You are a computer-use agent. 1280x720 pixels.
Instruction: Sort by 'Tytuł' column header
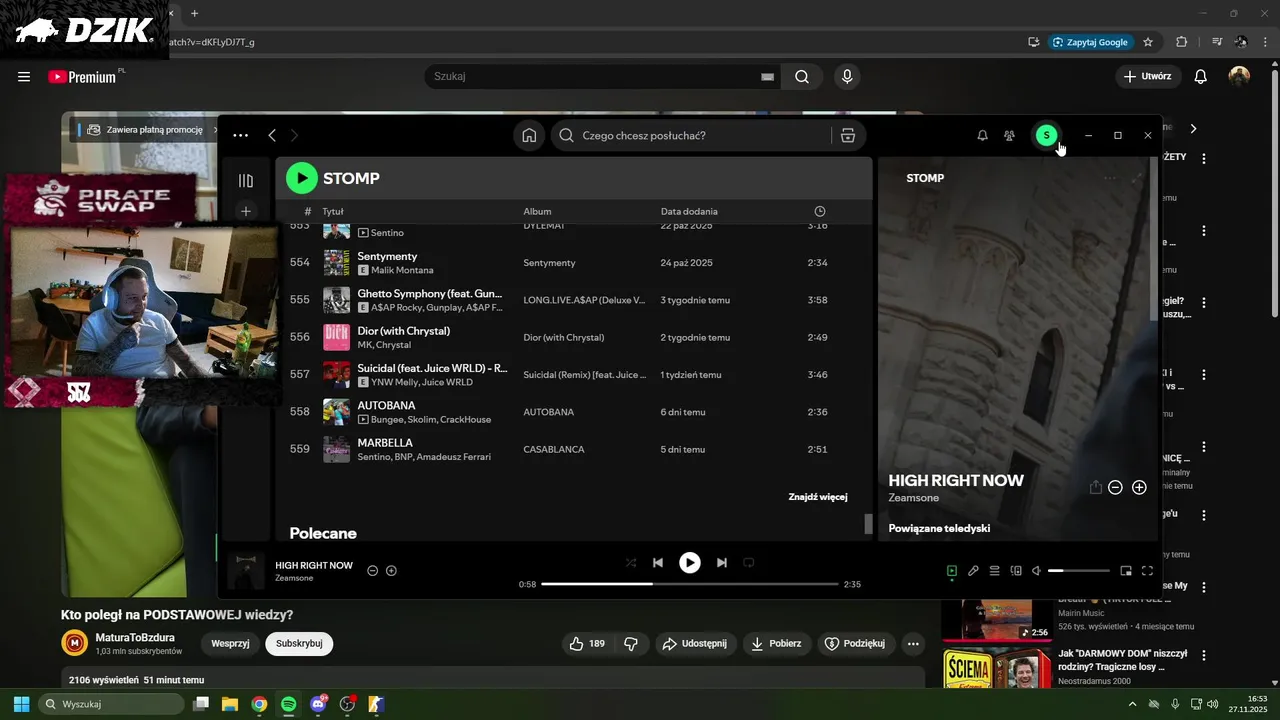(x=333, y=212)
